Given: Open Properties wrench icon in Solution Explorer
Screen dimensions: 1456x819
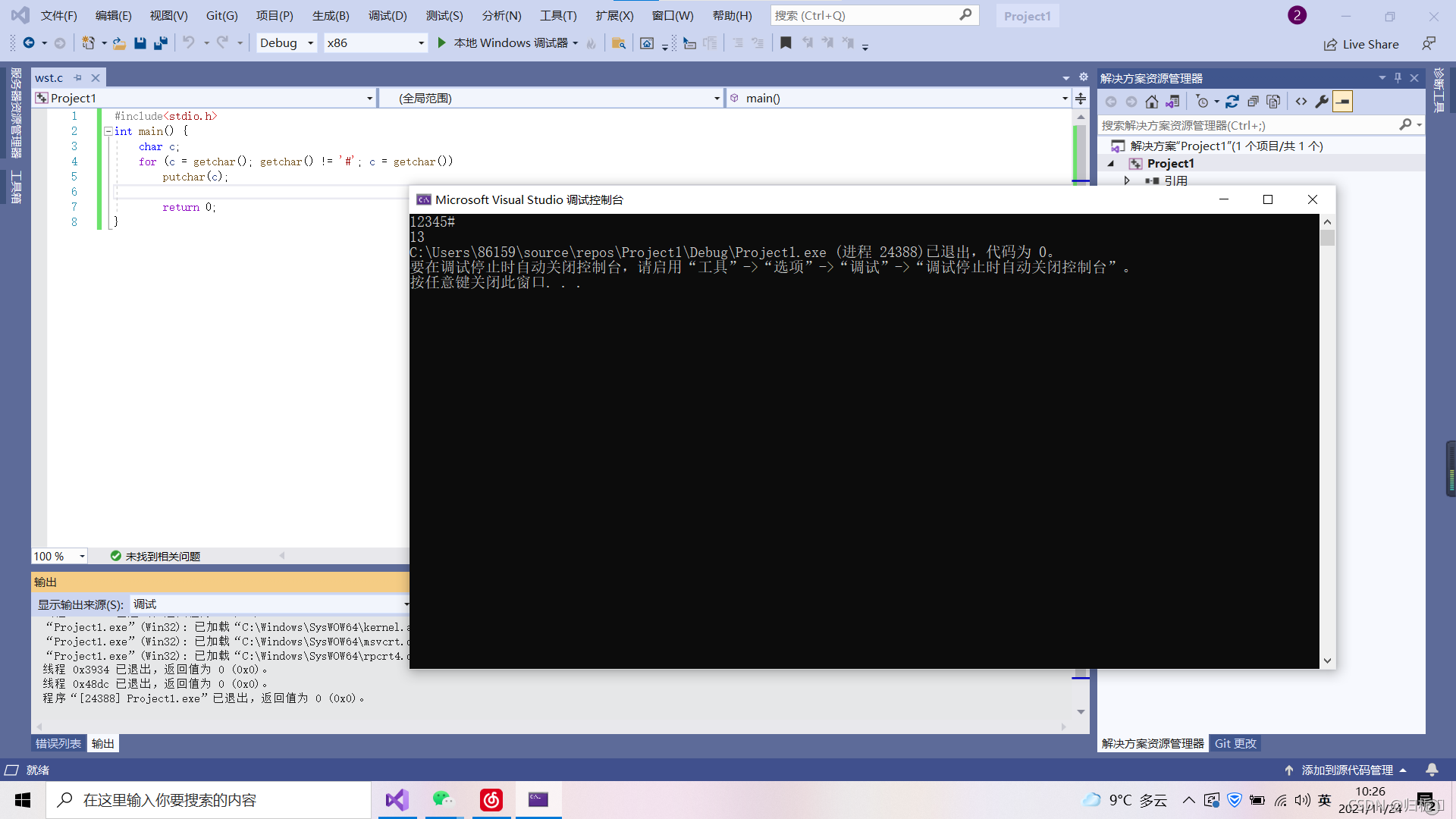Looking at the screenshot, I should [x=1322, y=102].
